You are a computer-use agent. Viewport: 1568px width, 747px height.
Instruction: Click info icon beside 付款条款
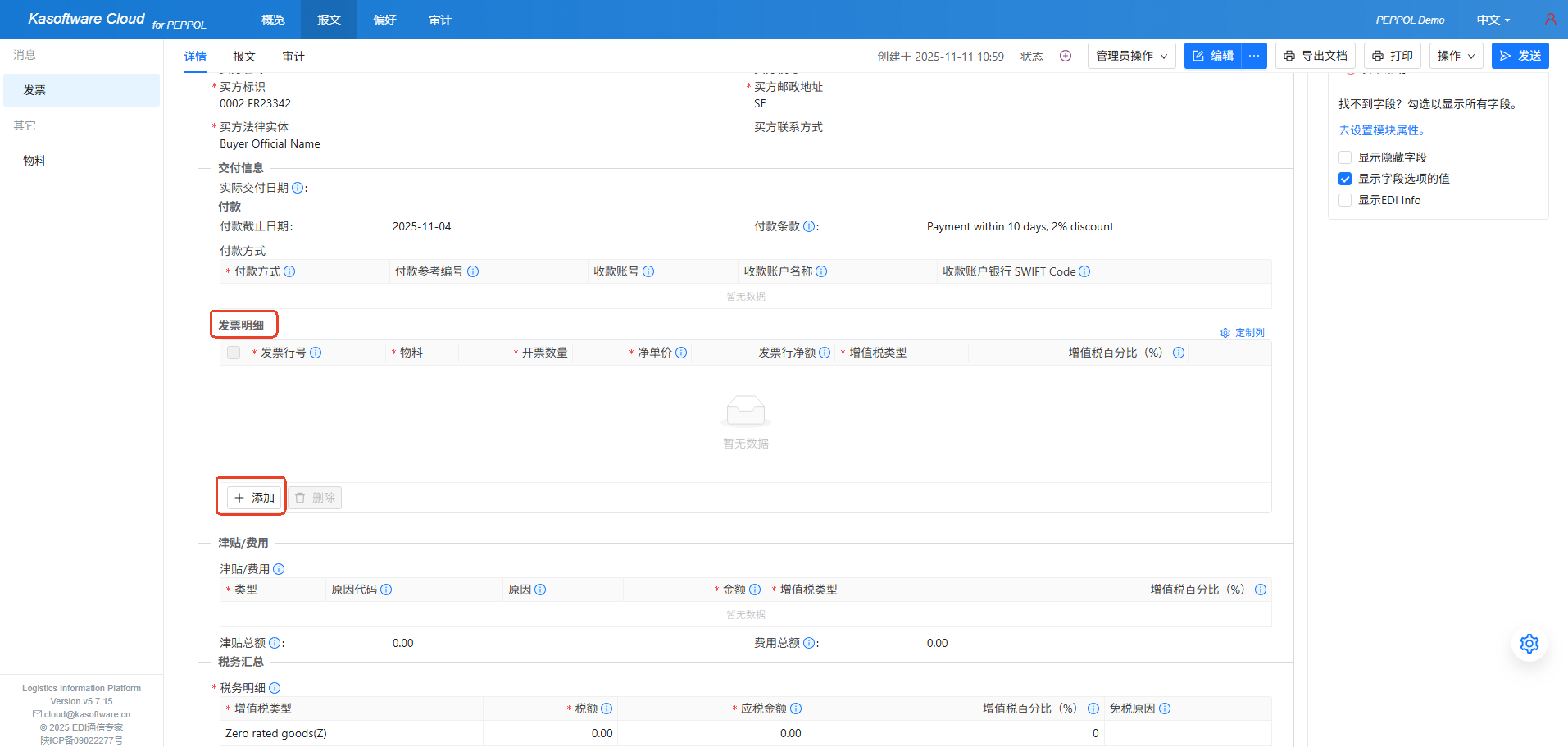coord(809,226)
